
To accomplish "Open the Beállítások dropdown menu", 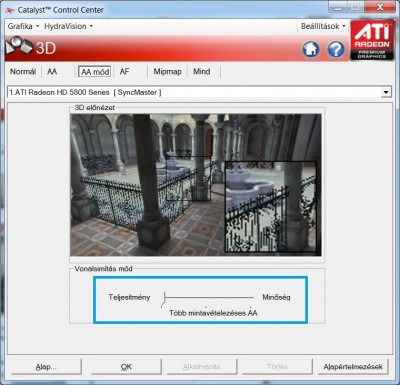I will point(323,26).
